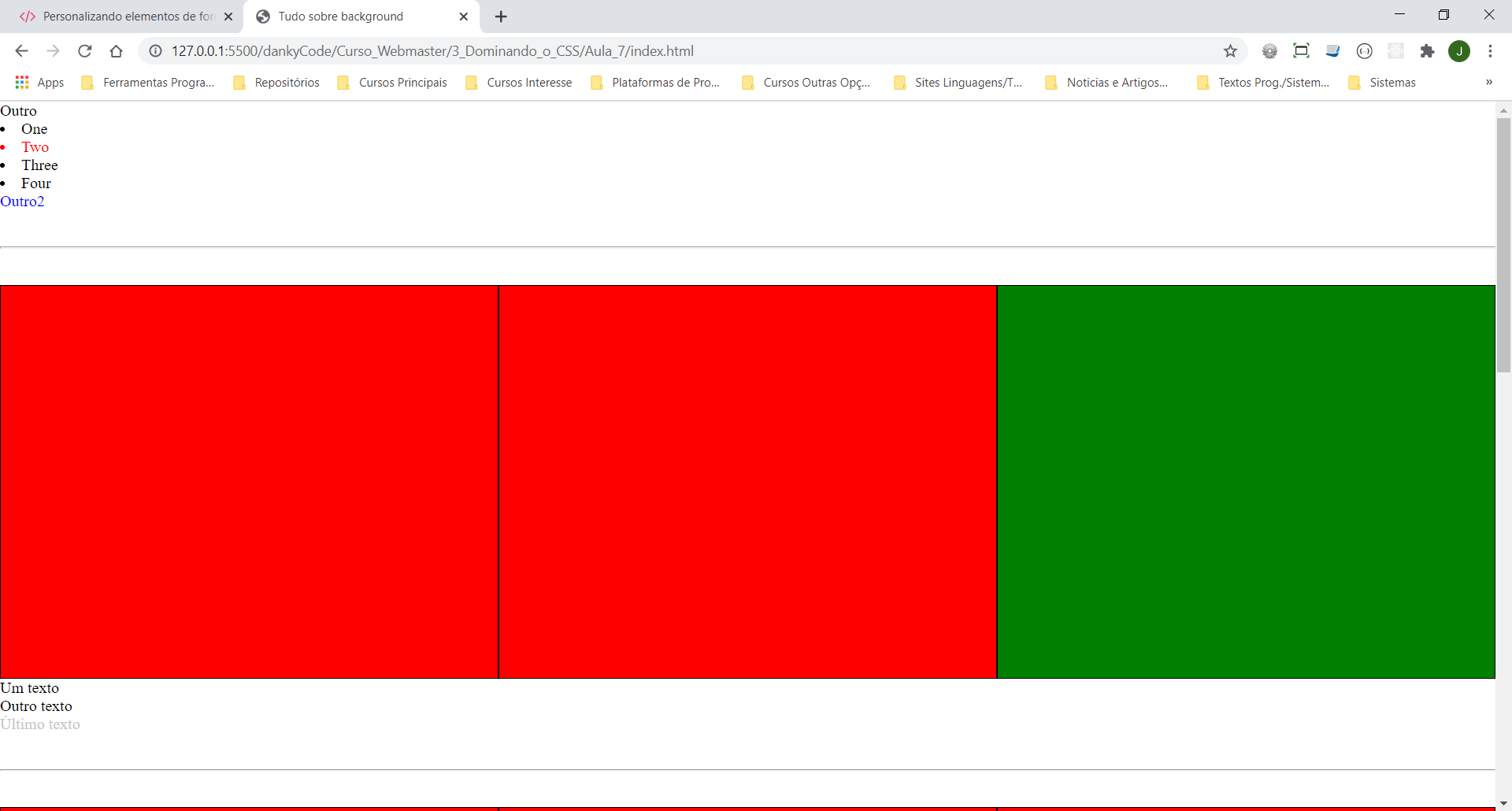Open 'Cursos Principais' bookmark folder
The image size is (1512, 811).
coord(392,83)
